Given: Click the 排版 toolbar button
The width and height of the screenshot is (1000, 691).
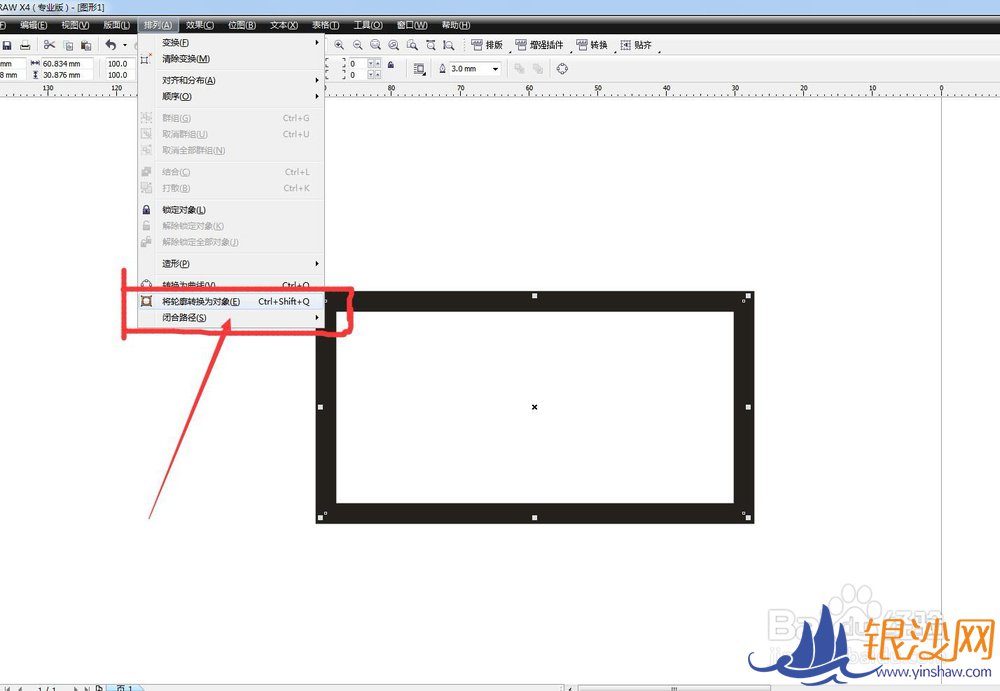Looking at the screenshot, I should tap(487, 45).
